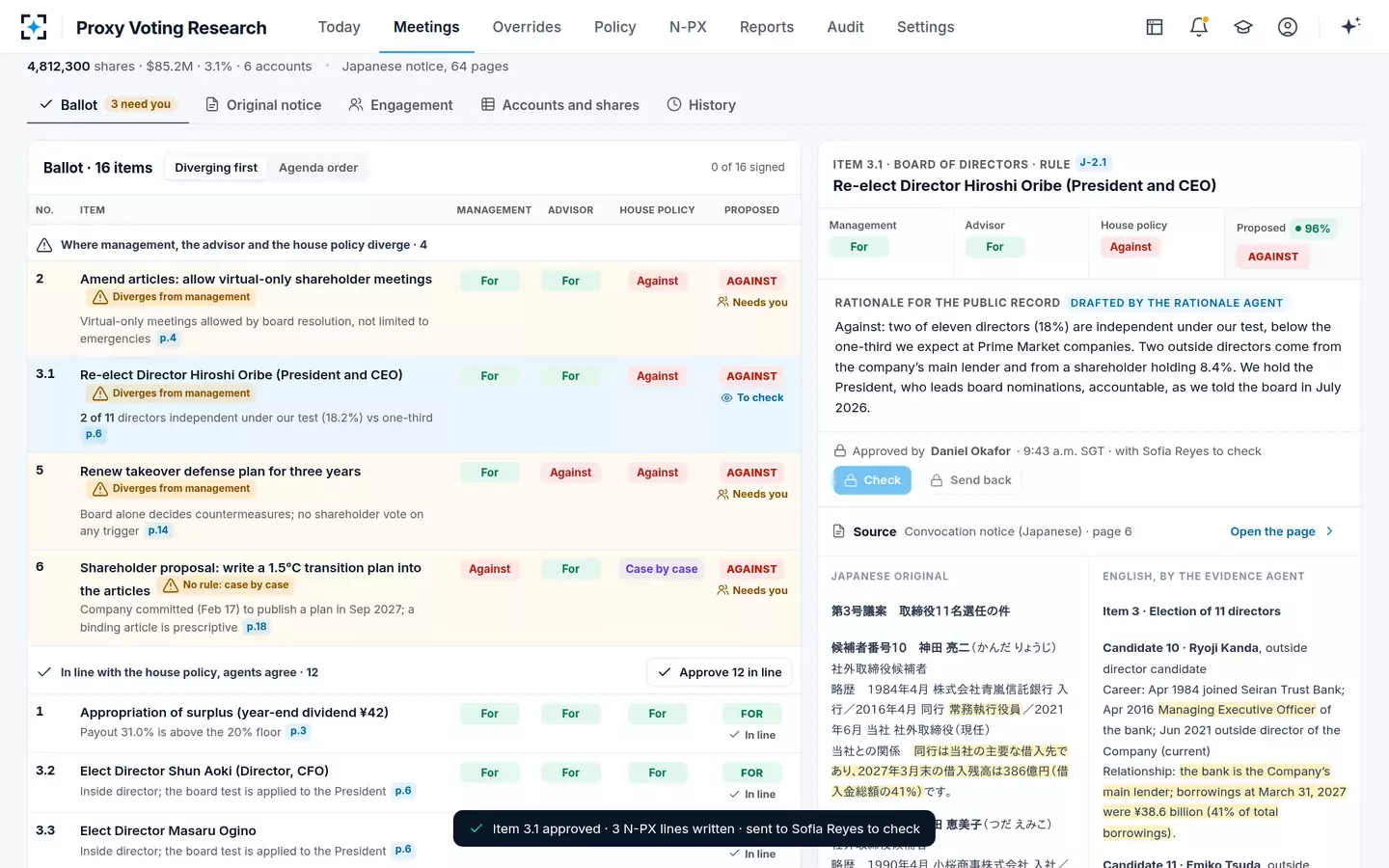Click the checkmark icon in approval toast
Image resolution: width=1389 pixels, height=868 pixels.
click(x=476, y=828)
